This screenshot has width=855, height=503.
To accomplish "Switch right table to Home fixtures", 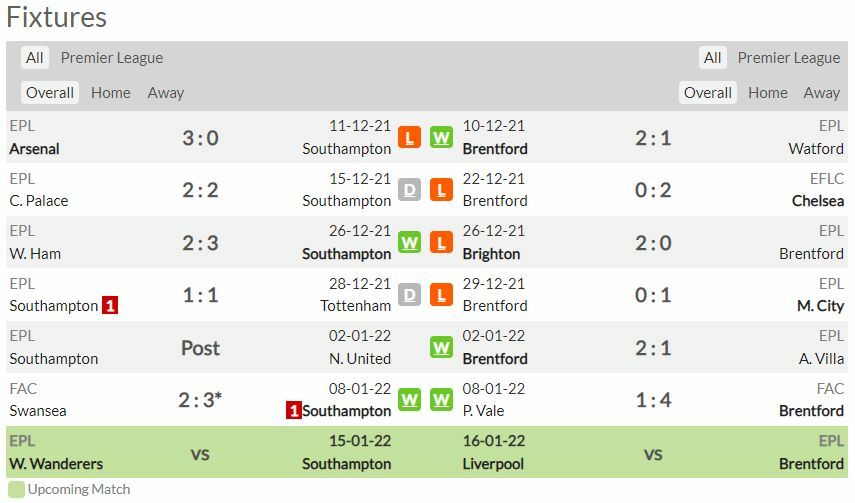I will click(767, 93).
